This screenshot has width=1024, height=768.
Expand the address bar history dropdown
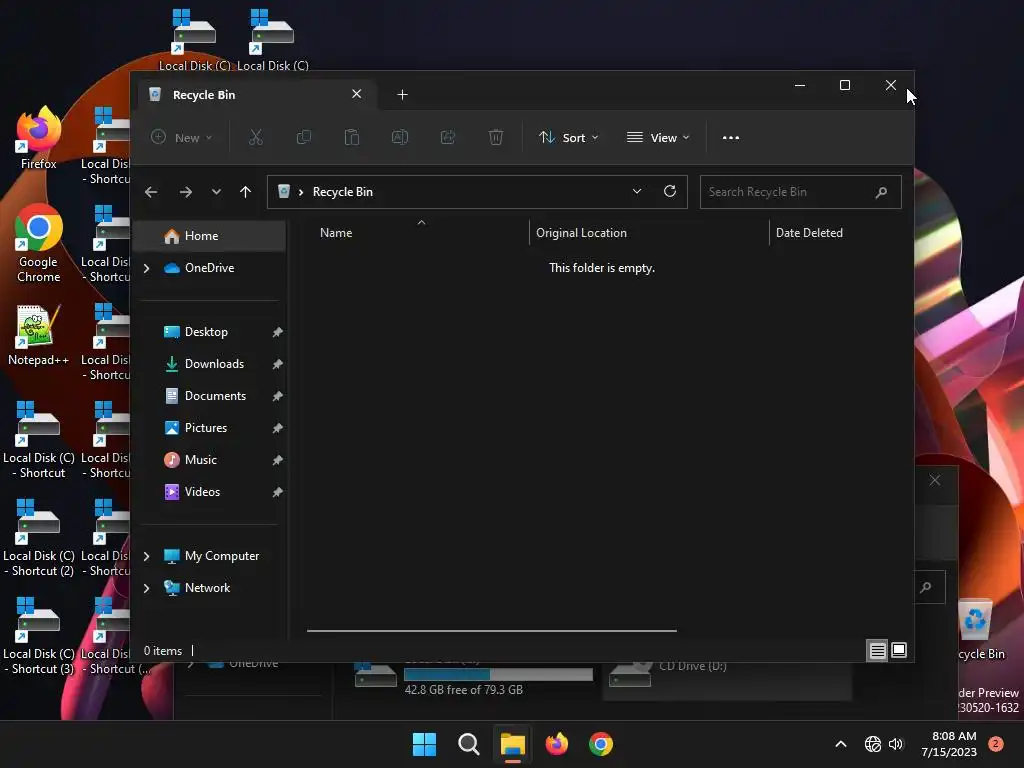click(637, 191)
